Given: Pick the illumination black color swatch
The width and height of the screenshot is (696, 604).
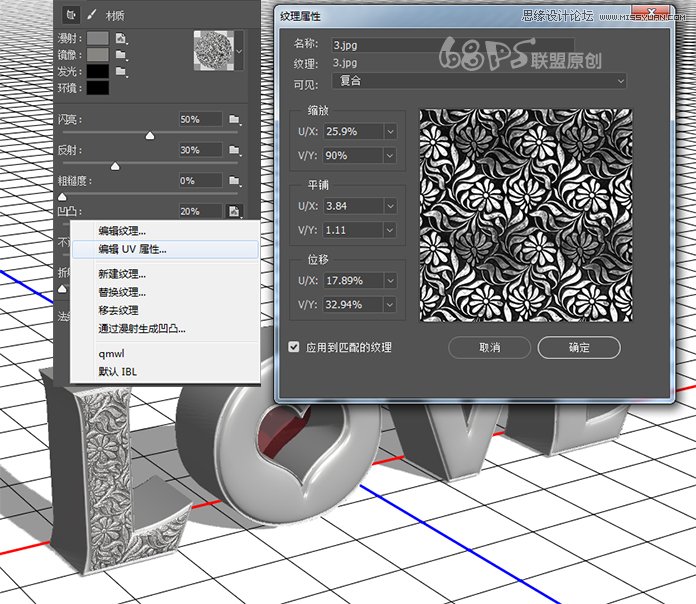Looking at the screenshot, I should 98,71.
